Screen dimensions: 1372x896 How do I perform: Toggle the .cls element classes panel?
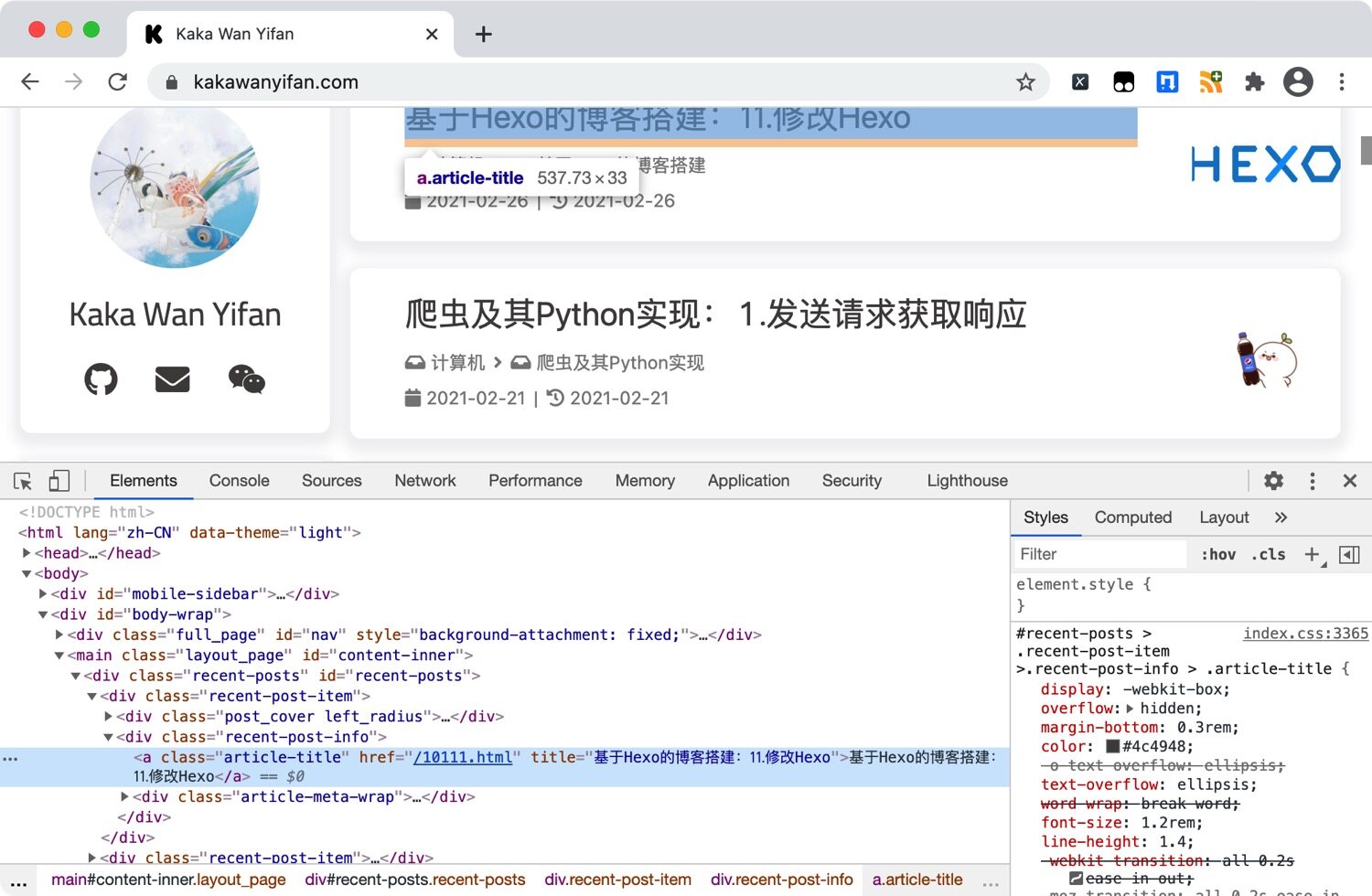(x=1269, y=554)
